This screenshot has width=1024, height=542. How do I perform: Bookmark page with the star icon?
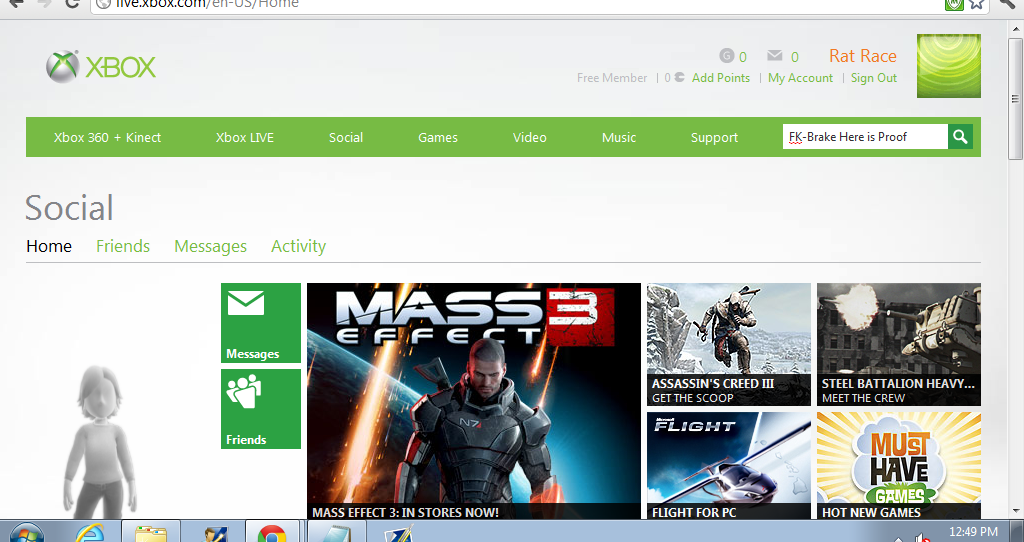tap(976, 4)
